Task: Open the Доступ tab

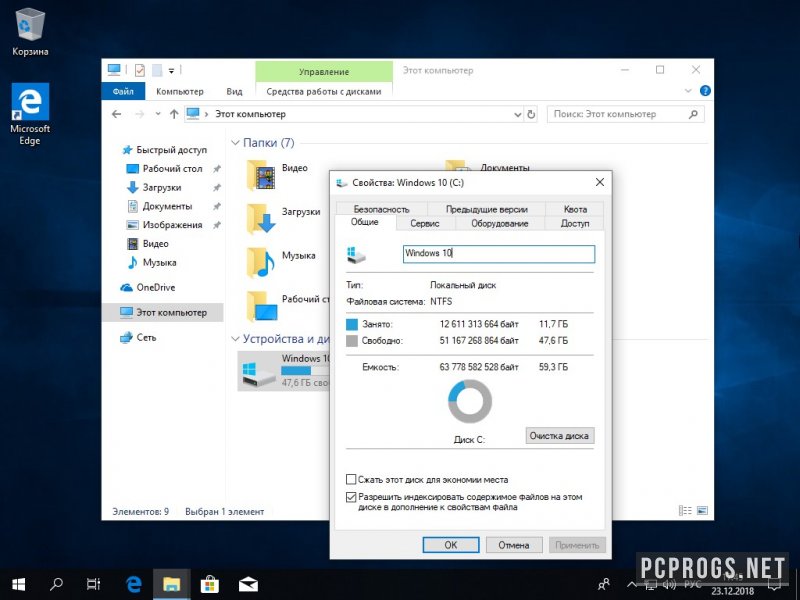Action: pos(575,223)
